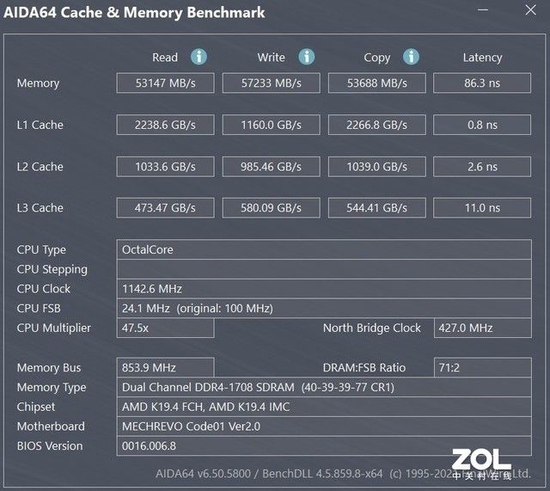Screen dimensions: 550x491
Task: Click the Write info icon
Action: coord(307,57)
